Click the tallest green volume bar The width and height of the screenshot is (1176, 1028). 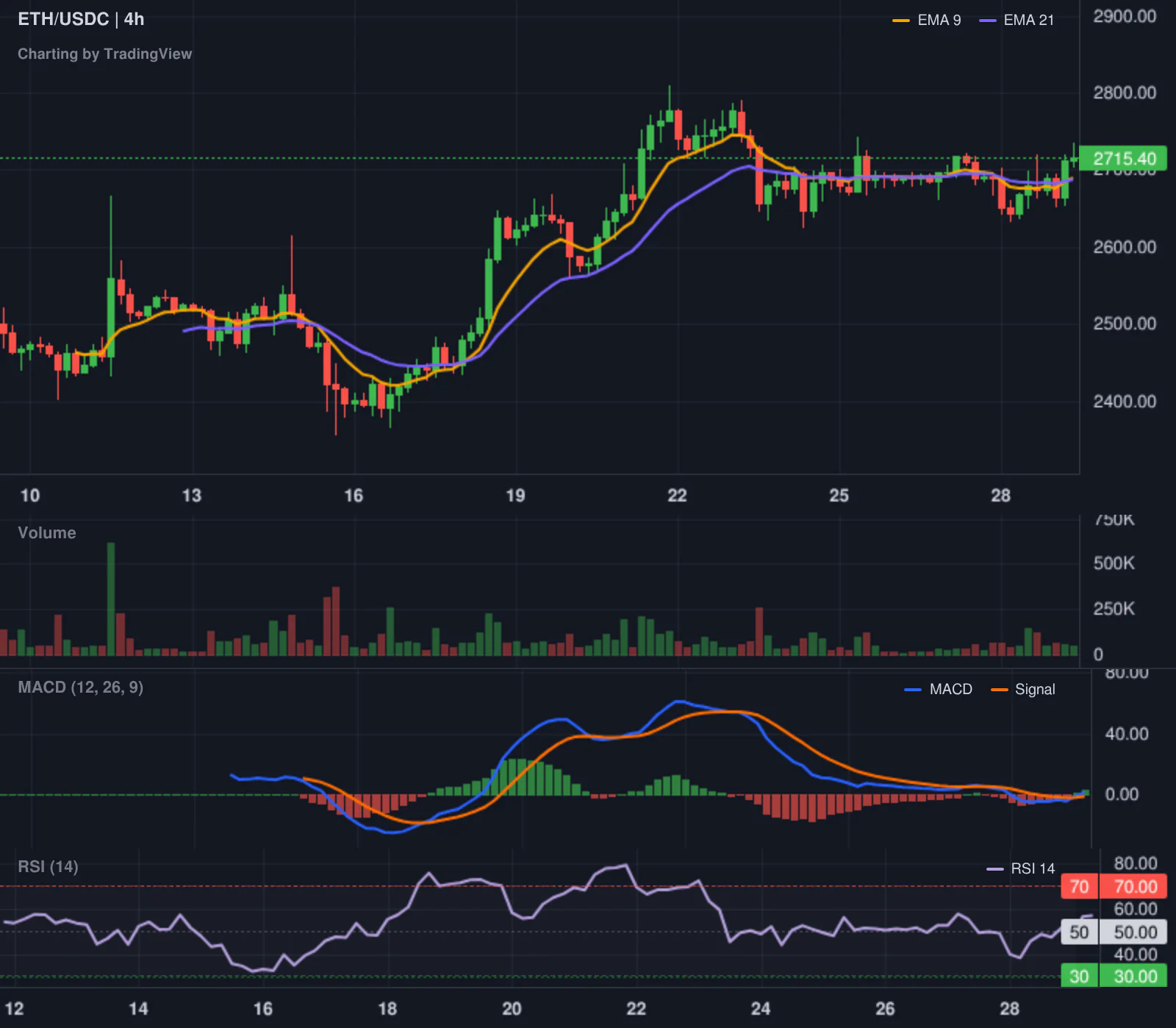111,599
